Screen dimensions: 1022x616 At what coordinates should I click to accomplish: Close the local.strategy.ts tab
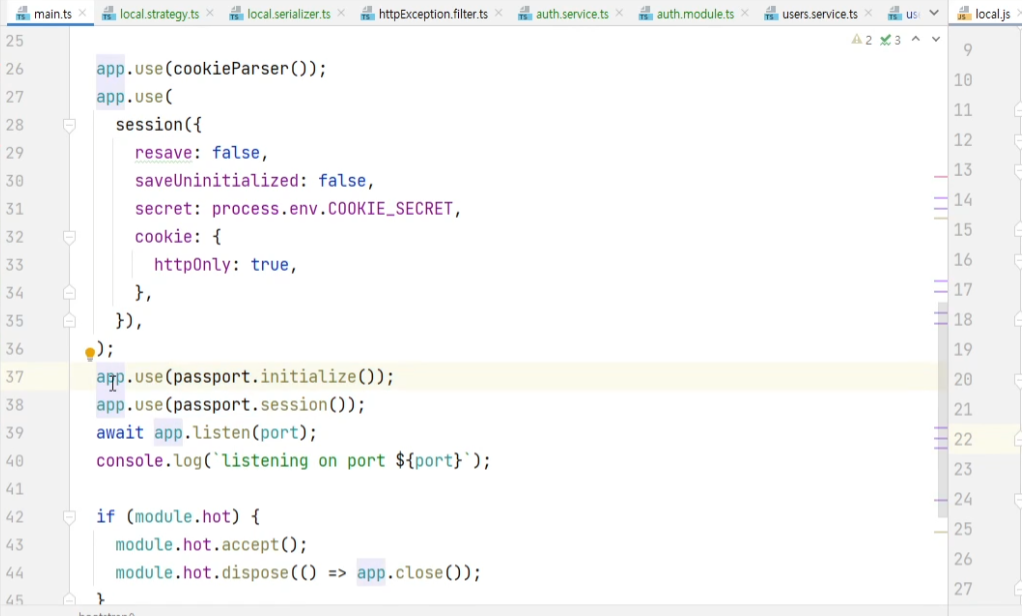[x=209, y=13]
